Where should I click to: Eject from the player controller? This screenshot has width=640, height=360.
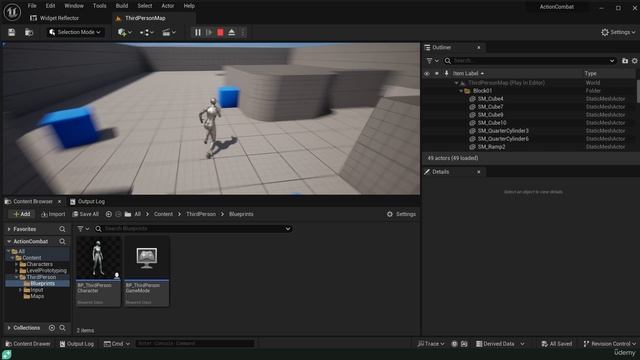pos(231,32)
